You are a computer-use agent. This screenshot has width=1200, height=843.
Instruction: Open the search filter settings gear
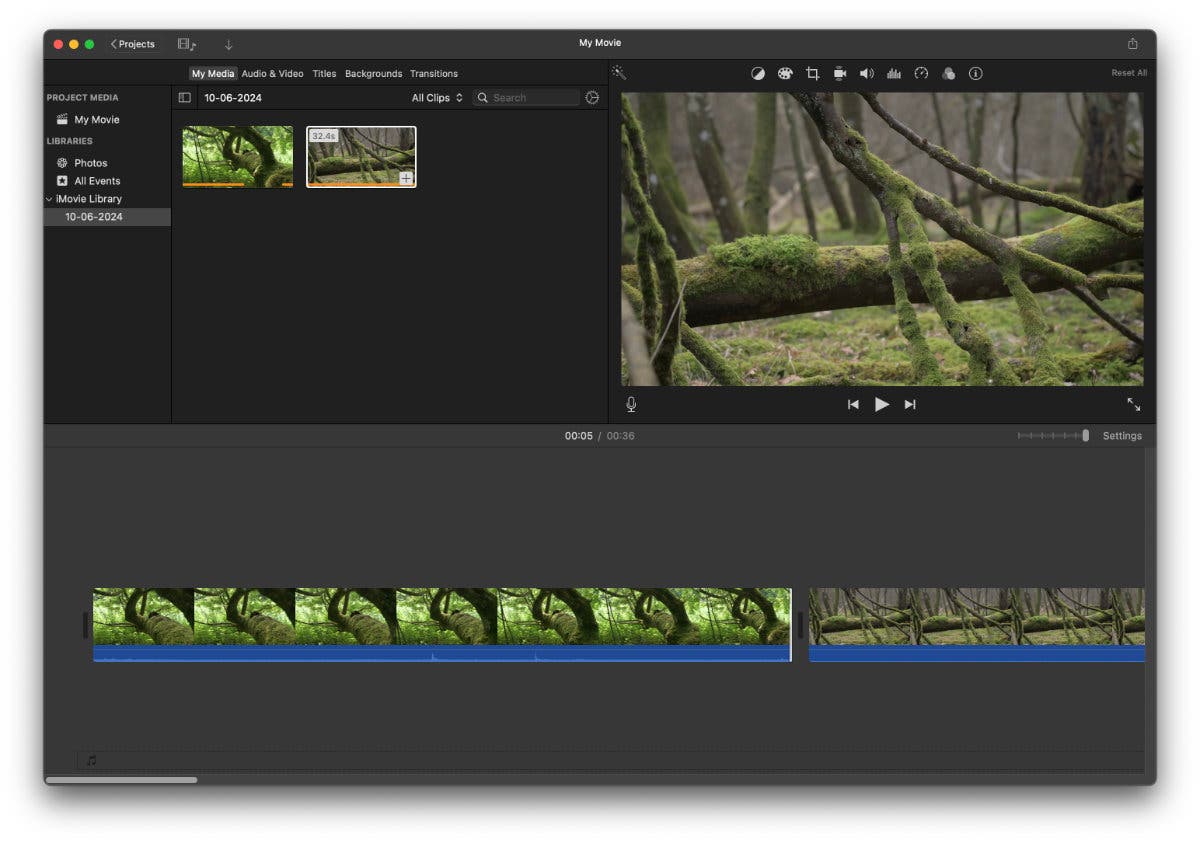[x=591, y=97]
